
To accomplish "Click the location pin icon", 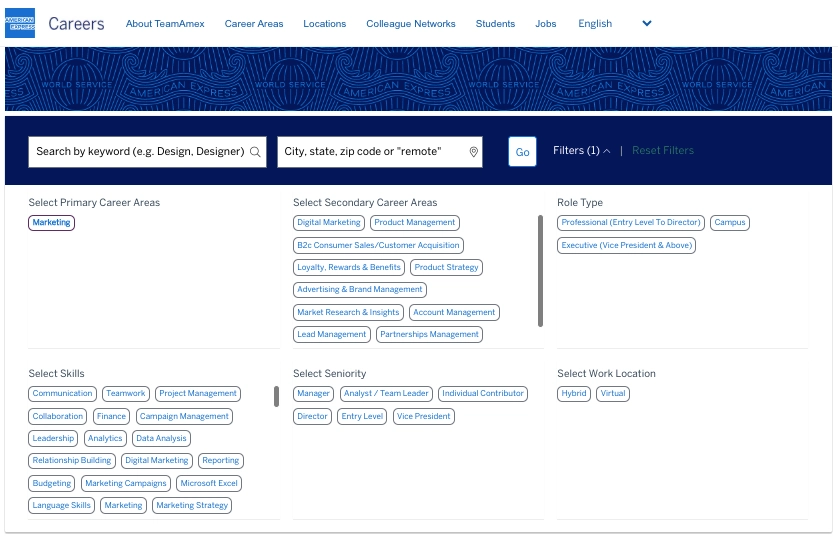I will point(474,152).
